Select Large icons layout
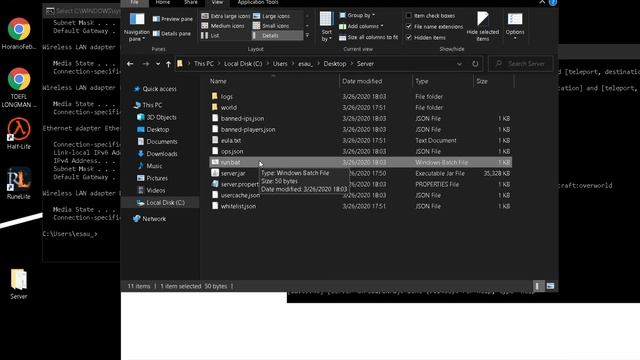This screenshot has width=640, height=360. [x=271, y=16]
